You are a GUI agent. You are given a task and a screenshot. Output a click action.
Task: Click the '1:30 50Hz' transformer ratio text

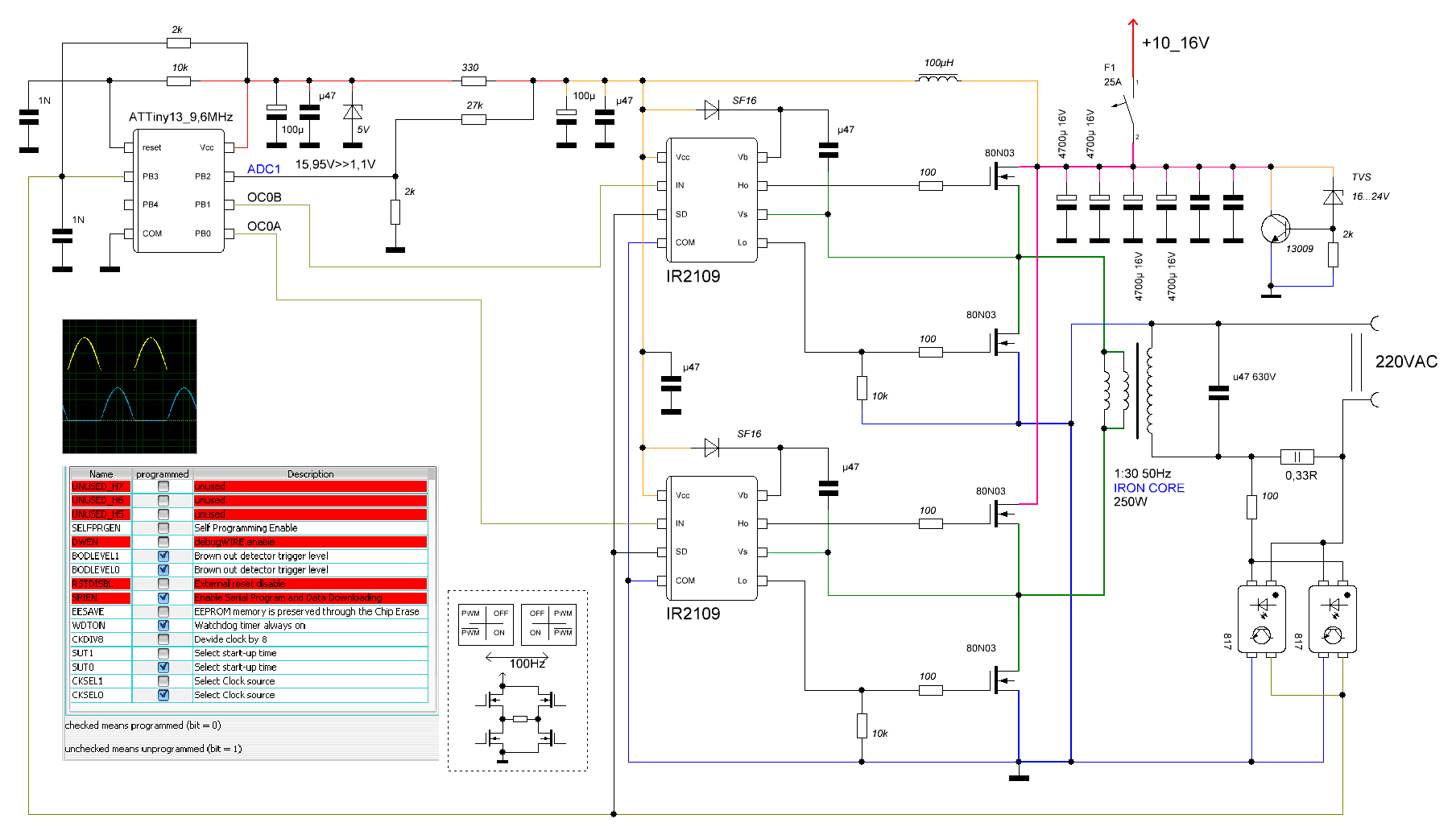point(1143,473)
